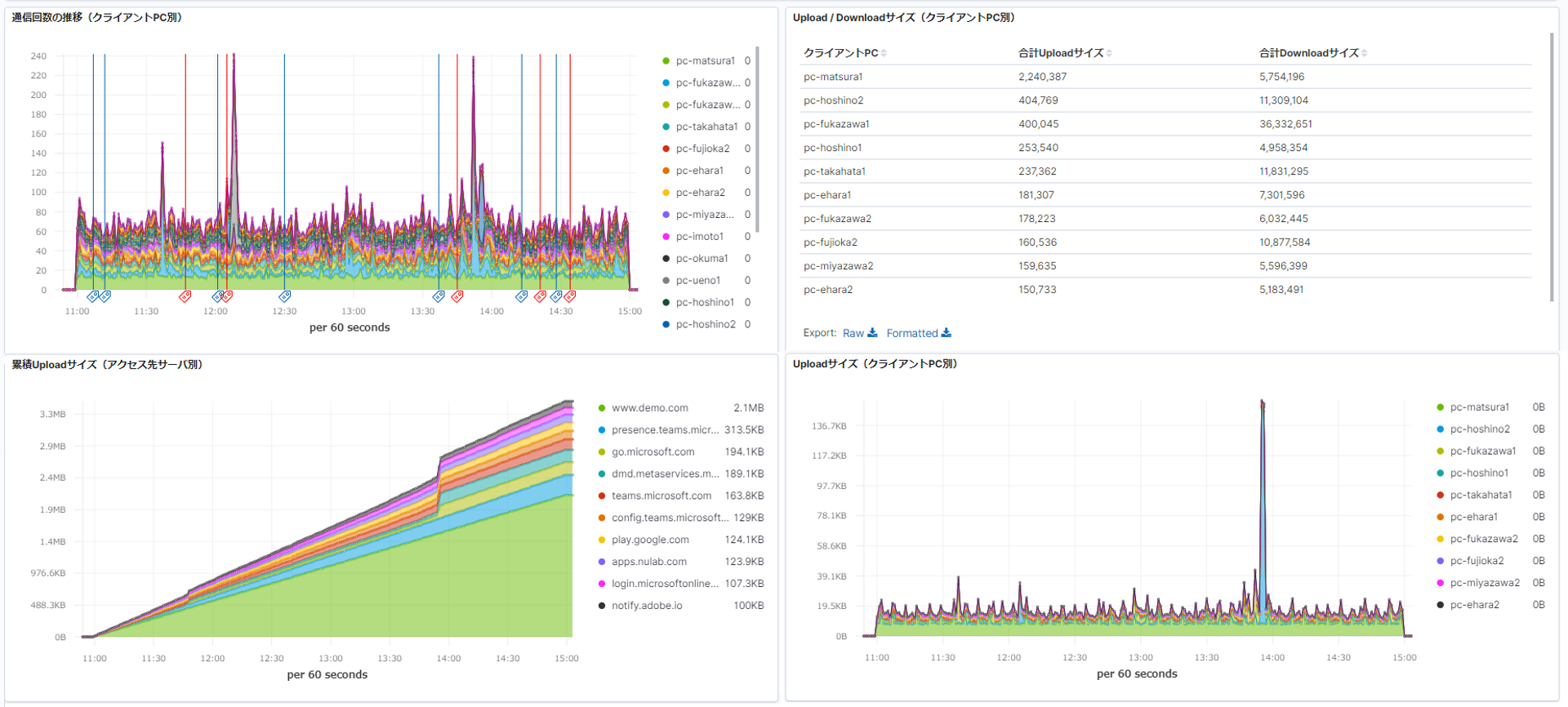Click the red annotation tag near 11:45
The image size is (1568, 707).
click(x=185, y=296)
